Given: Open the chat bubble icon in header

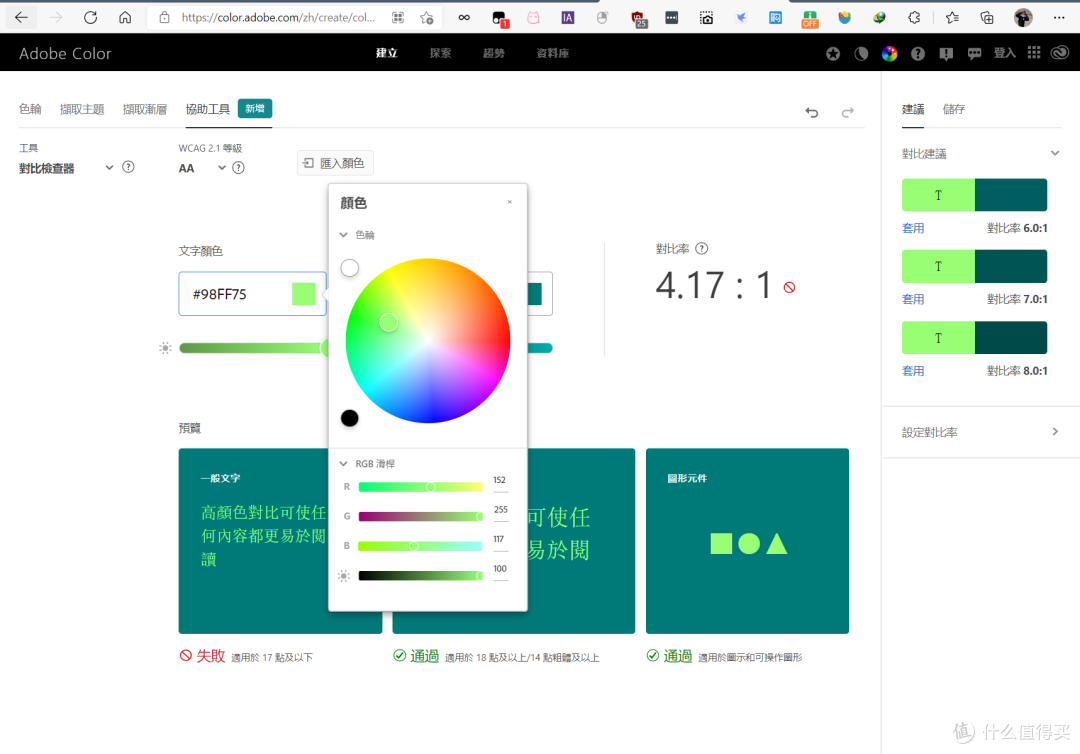Looking at the screenshot, I should click(974, 53).
